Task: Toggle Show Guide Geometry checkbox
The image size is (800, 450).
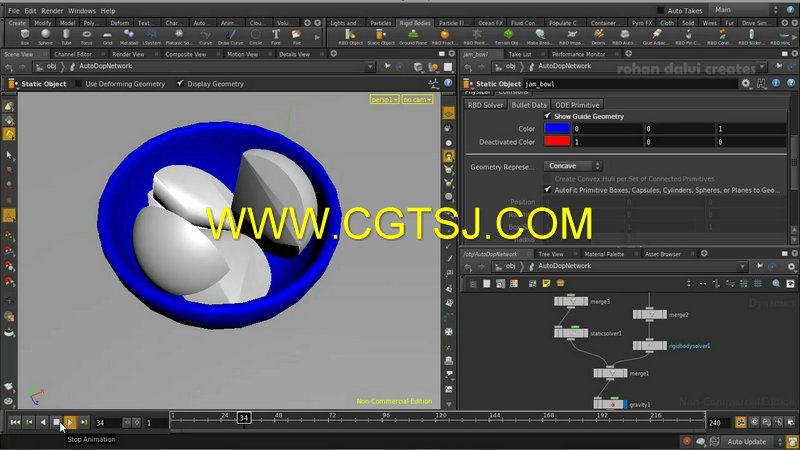Action: click(x=547, y=116)
